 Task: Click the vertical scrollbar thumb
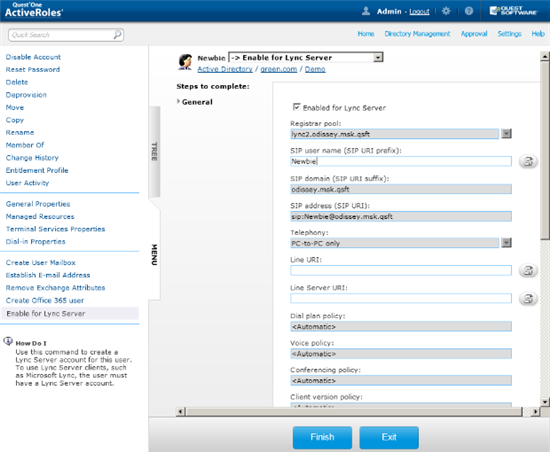[545, 151]
